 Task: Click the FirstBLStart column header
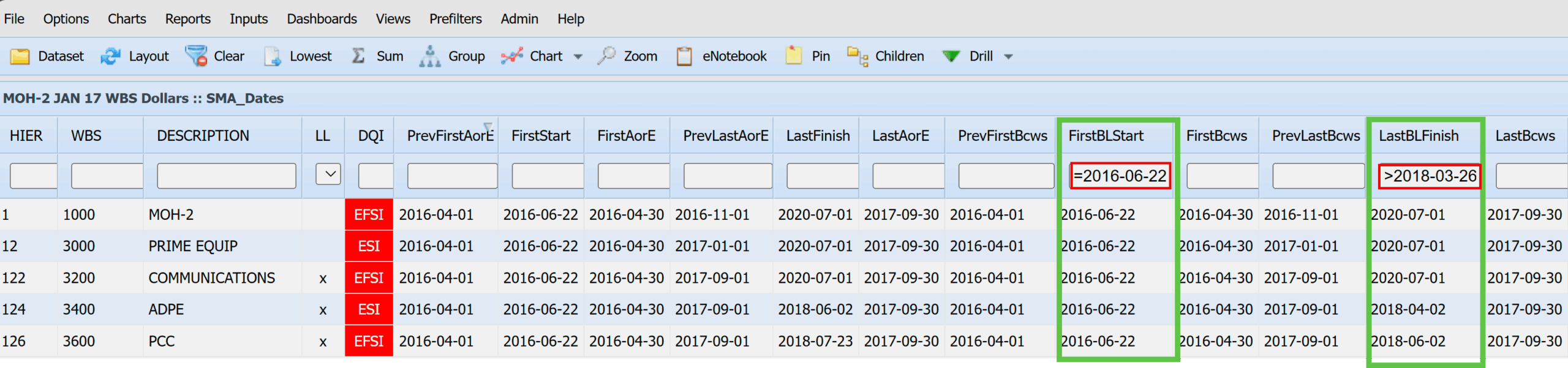(x=1106, y=136)
